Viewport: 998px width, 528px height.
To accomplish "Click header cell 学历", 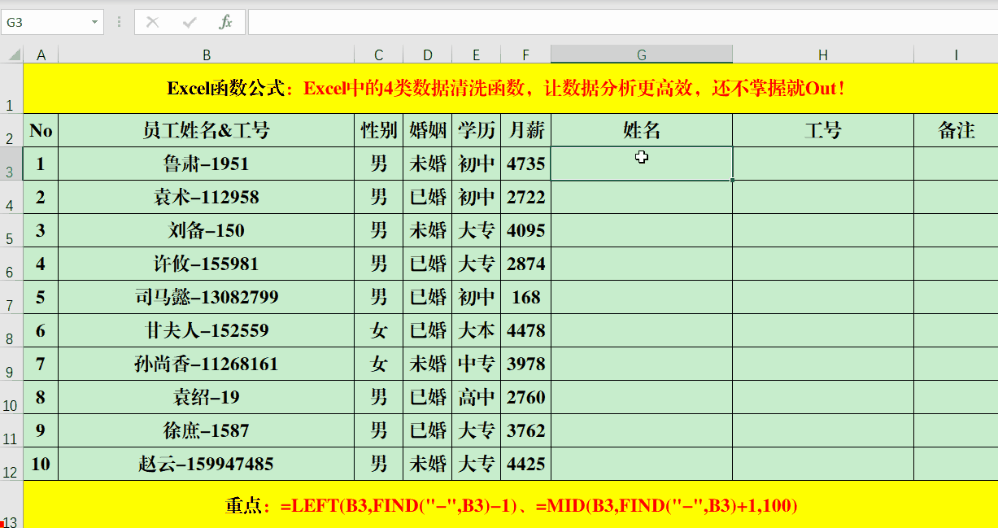I will 476,130.
